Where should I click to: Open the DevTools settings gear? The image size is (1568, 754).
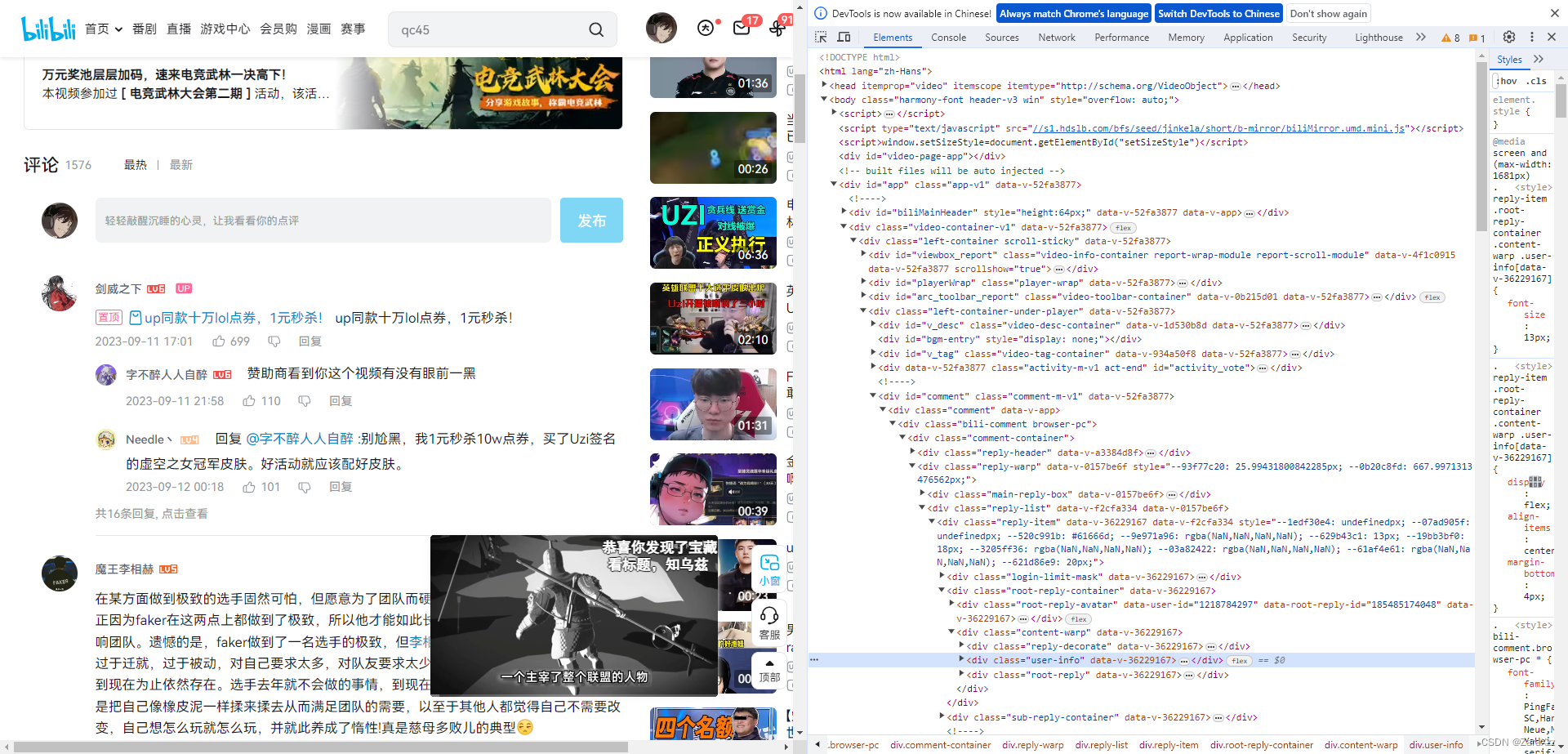pos(1510,37)
